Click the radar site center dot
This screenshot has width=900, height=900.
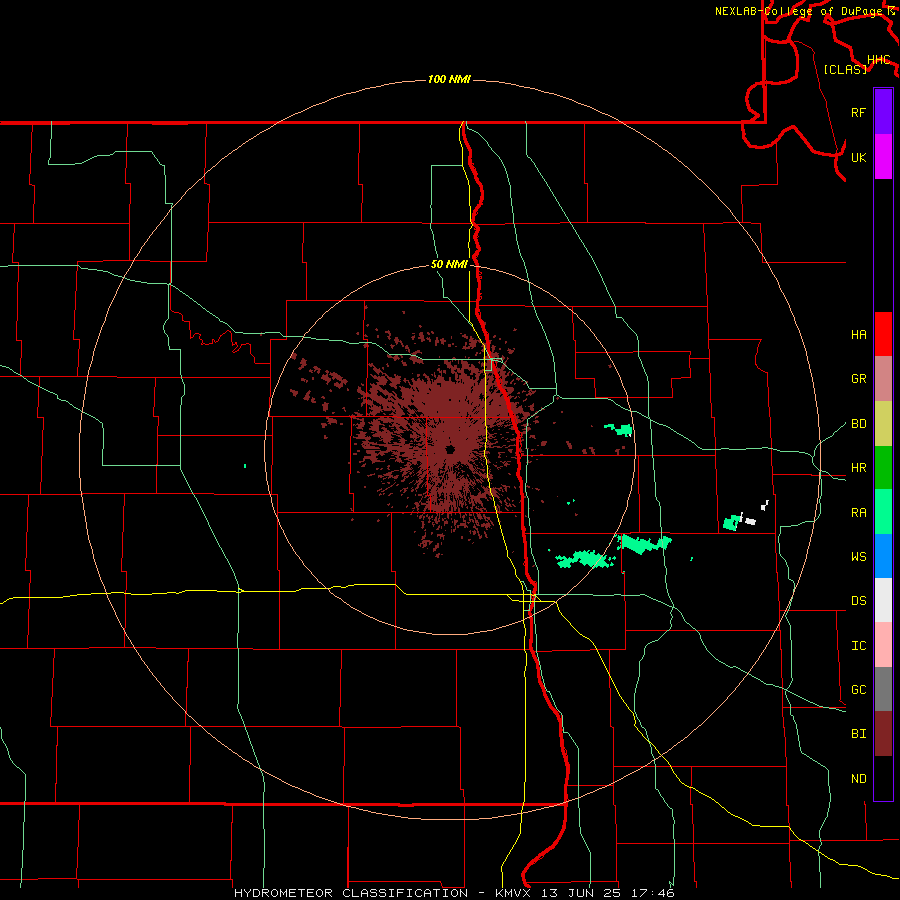coord(450,449)
